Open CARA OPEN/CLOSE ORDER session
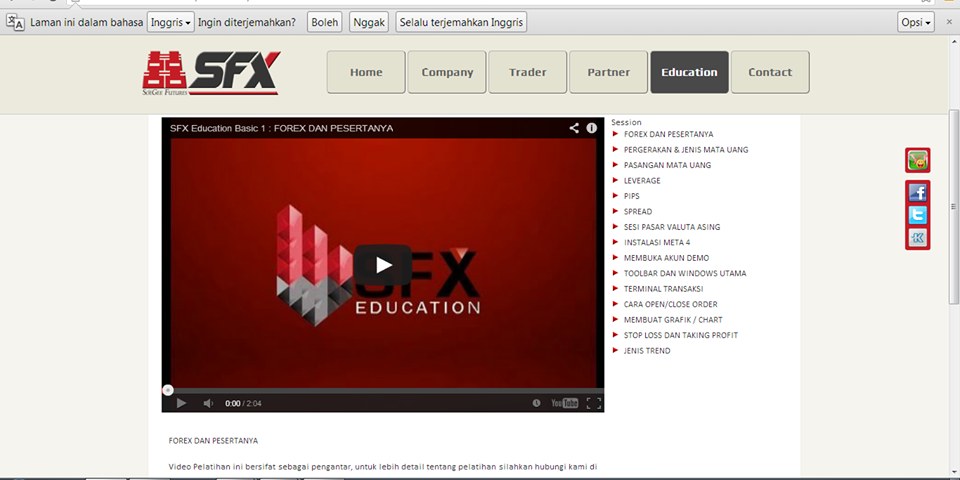This screenshot has width=960, height=480. (x=670, y=304)
